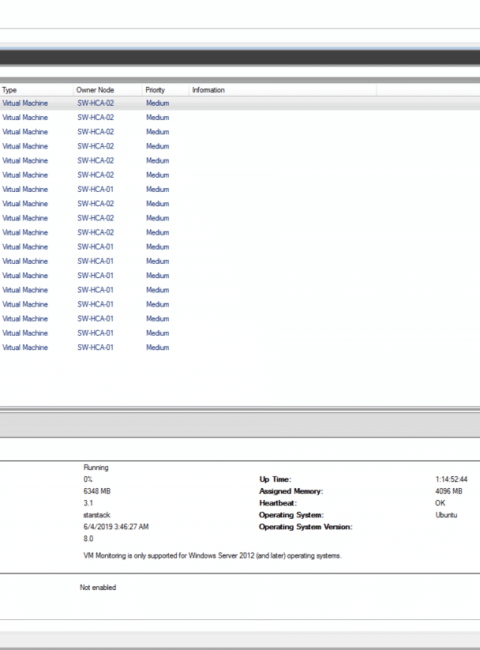Click the VM Monitoring support message
480x650 pixels.
[x=212, y=556]
